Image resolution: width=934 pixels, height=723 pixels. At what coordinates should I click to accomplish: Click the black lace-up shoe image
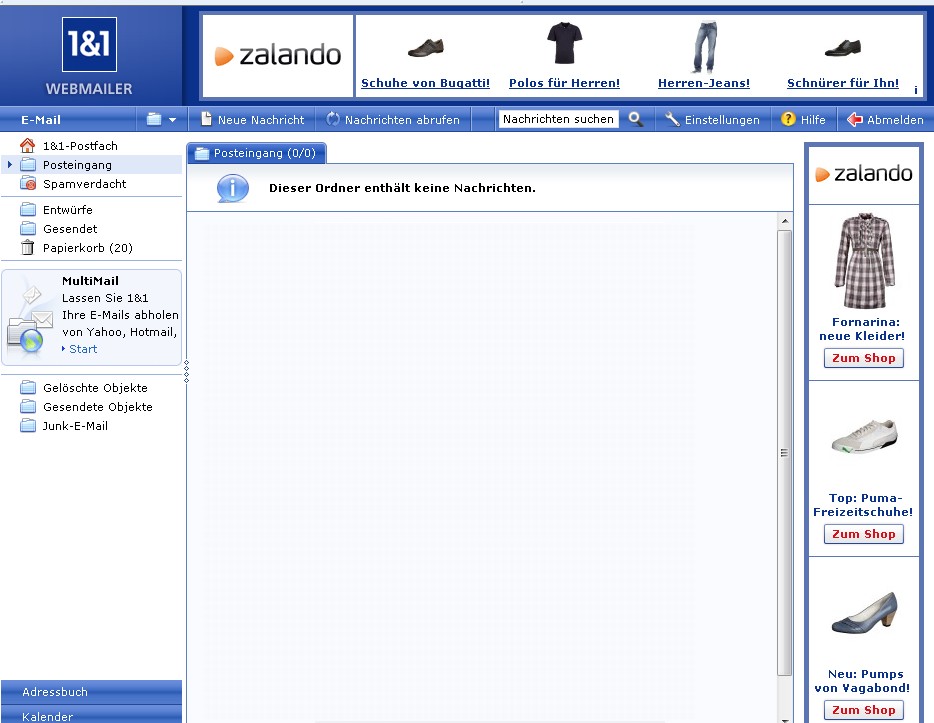(843, 48)
